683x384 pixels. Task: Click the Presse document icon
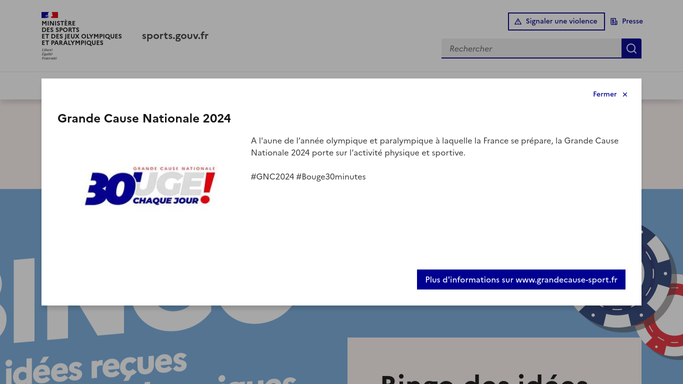pos(614,21)
